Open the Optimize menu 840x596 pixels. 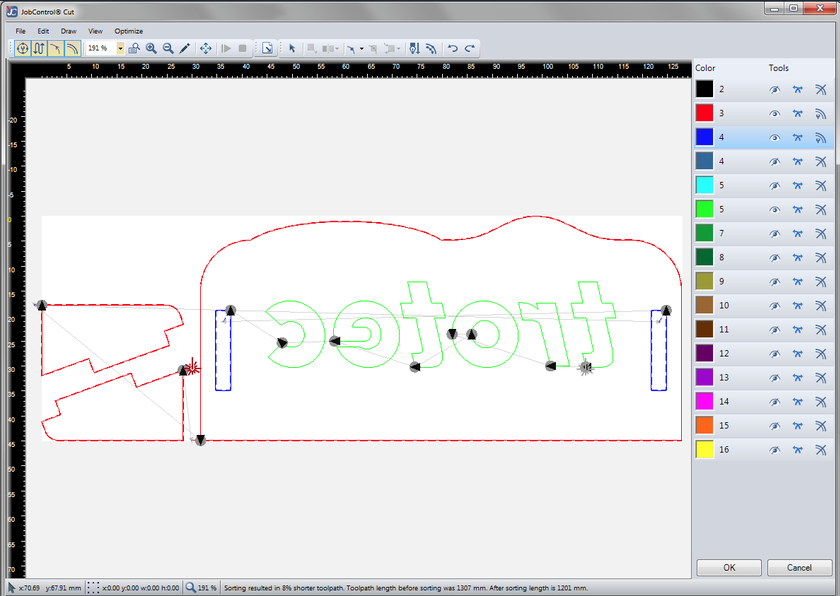[x=128, y=31]
